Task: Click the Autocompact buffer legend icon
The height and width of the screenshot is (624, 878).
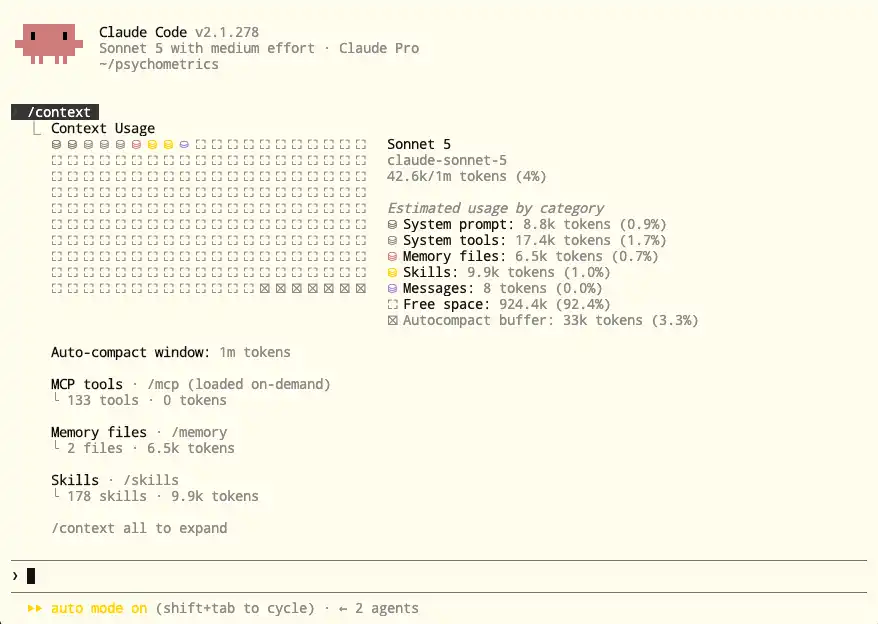Action: click(393, 320)
